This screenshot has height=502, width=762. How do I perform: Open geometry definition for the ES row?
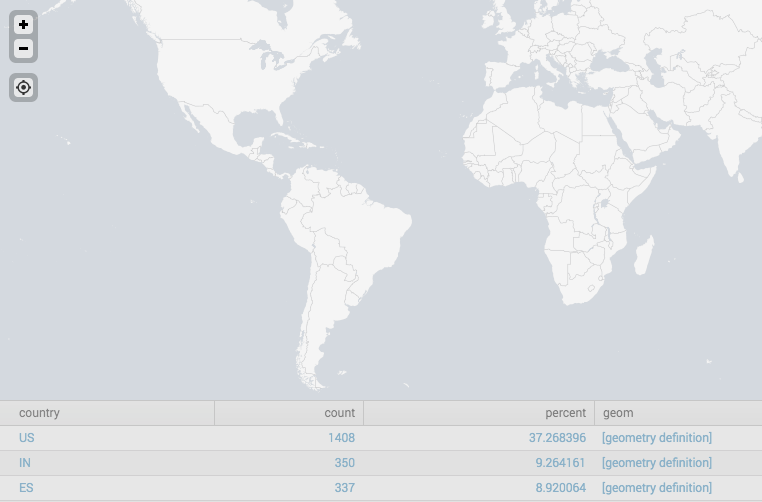coord(657,488)
